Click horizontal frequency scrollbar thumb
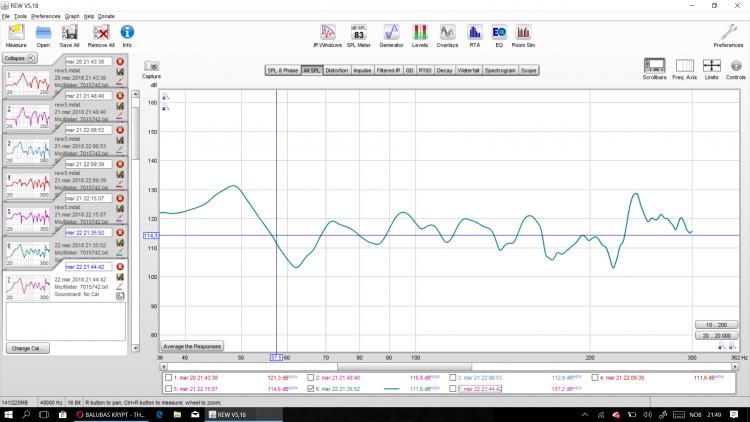 [404, 366]
